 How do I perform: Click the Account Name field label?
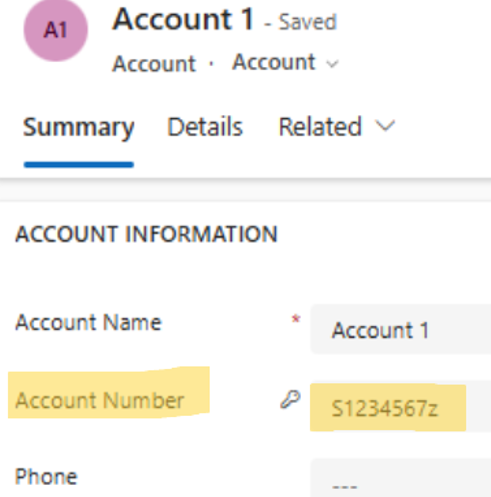89,323
